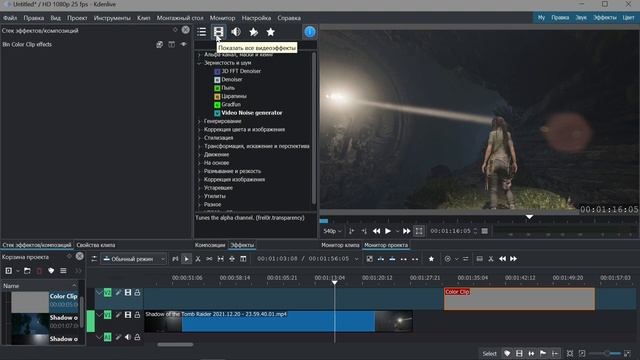Image resolution: width=640 pixels, height=360 pixels.
Task: Toggle marker comments flag in status bar
Action: point(543,353)
